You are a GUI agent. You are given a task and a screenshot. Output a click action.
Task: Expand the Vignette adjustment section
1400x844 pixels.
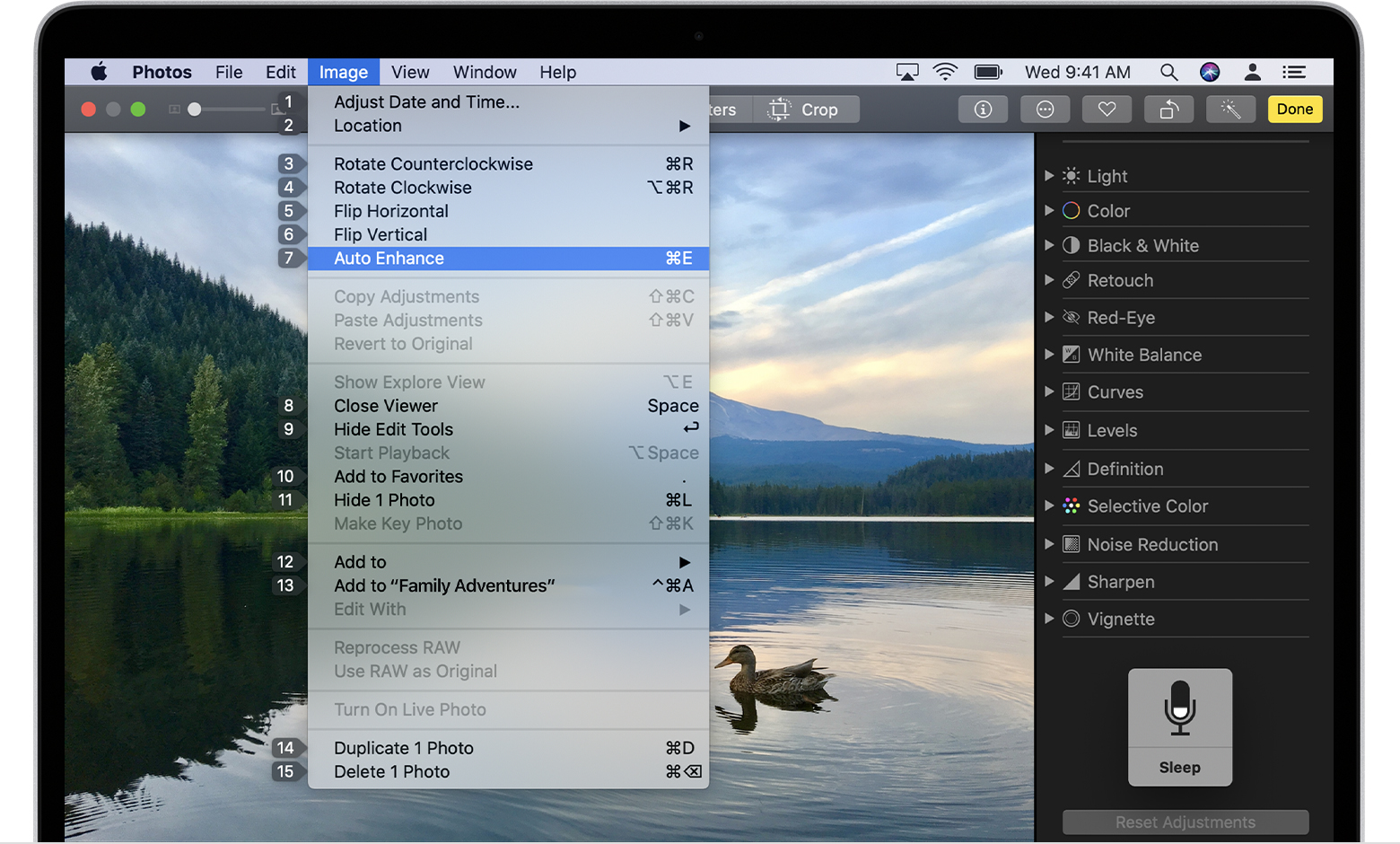point(1049,619)
